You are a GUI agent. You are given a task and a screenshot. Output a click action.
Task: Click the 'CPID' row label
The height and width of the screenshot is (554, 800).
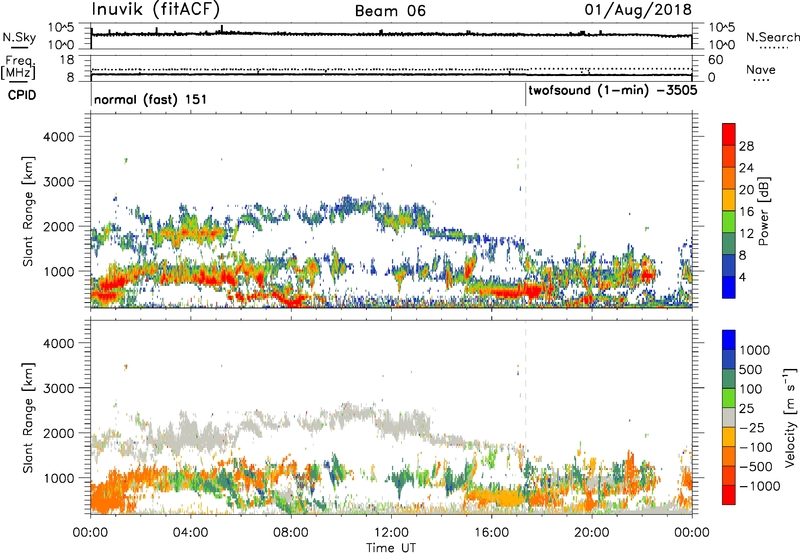(x=22, y=95)
